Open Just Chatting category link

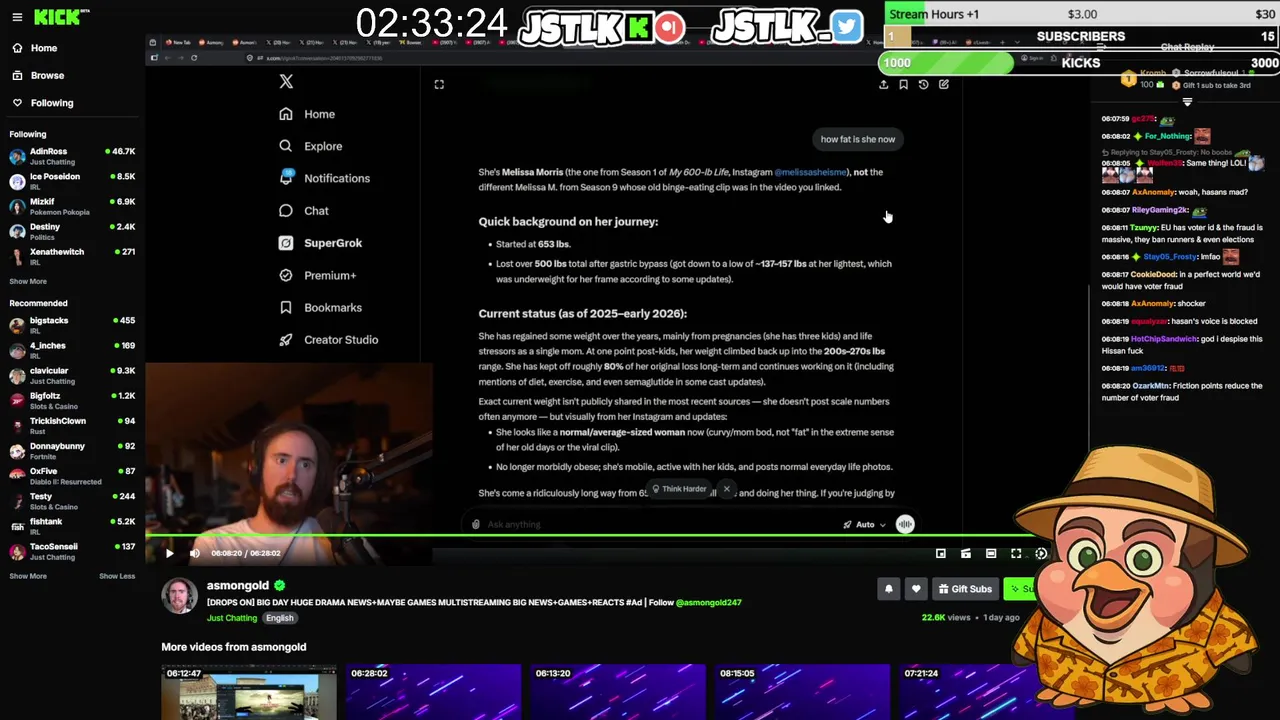[x=232, y=618]
